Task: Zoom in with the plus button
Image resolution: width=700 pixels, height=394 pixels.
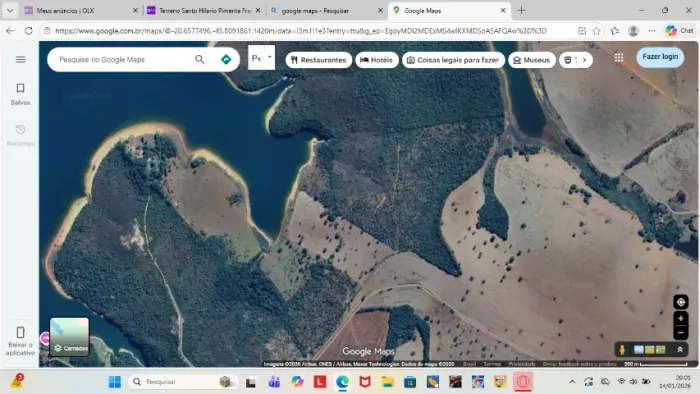Action: pos(681,319)
